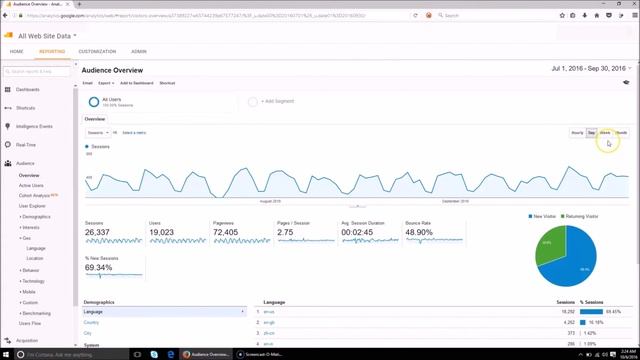Image resolution: width=640 pixels, height=360 pixels.
Task: Click Add Segment
Action: [x=277, y=101]
